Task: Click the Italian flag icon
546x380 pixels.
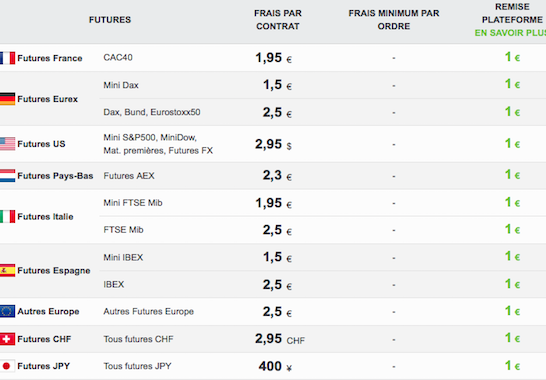Action: tap(7, 217)
